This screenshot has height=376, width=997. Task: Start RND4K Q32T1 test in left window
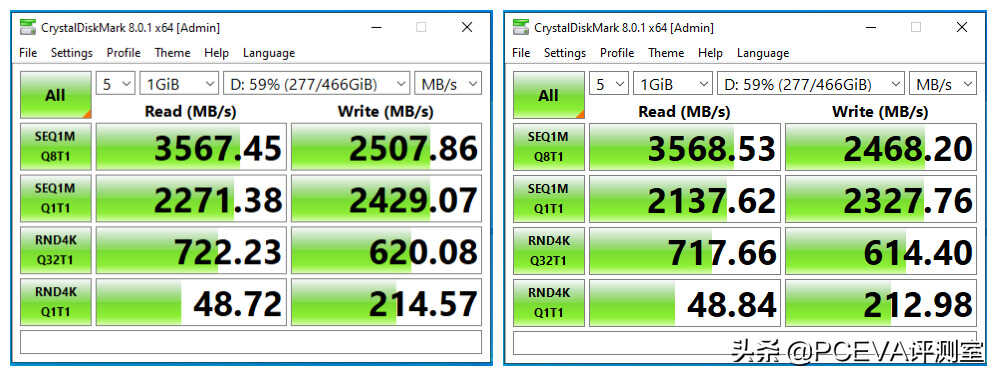click(55, 250)
